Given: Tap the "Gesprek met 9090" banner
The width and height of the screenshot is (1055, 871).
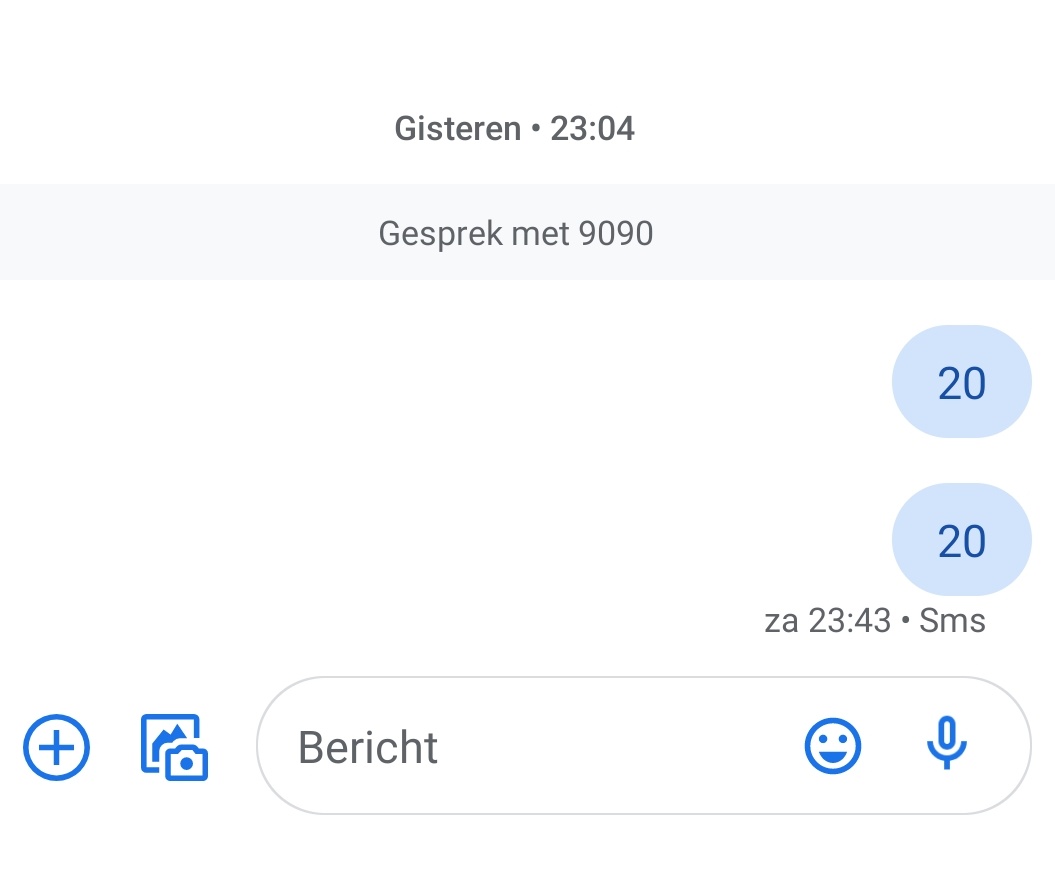Looking at the screenshot, I should (x=515, y=233).
